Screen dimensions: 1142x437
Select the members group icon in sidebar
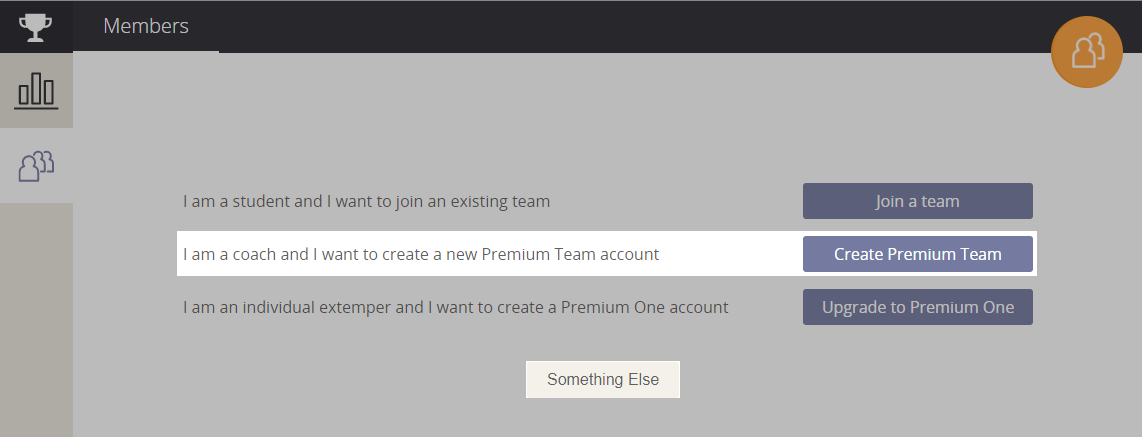pyautogui.click(x=36, y=166)
